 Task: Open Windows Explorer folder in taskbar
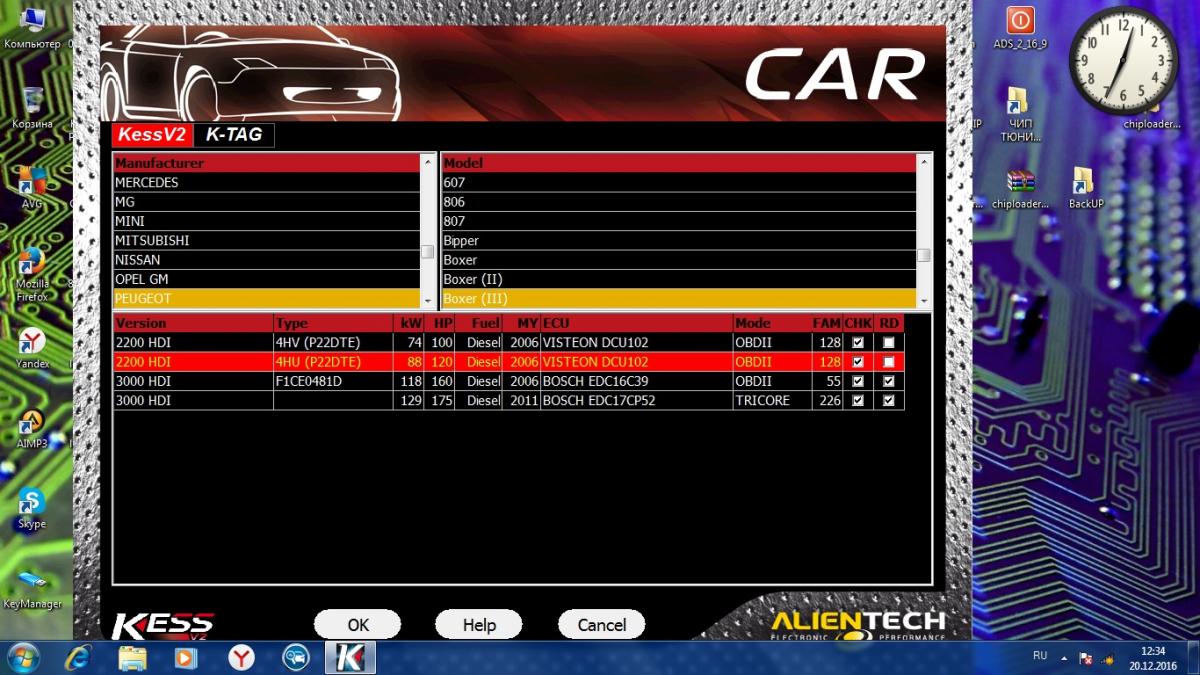pos(133,657)
